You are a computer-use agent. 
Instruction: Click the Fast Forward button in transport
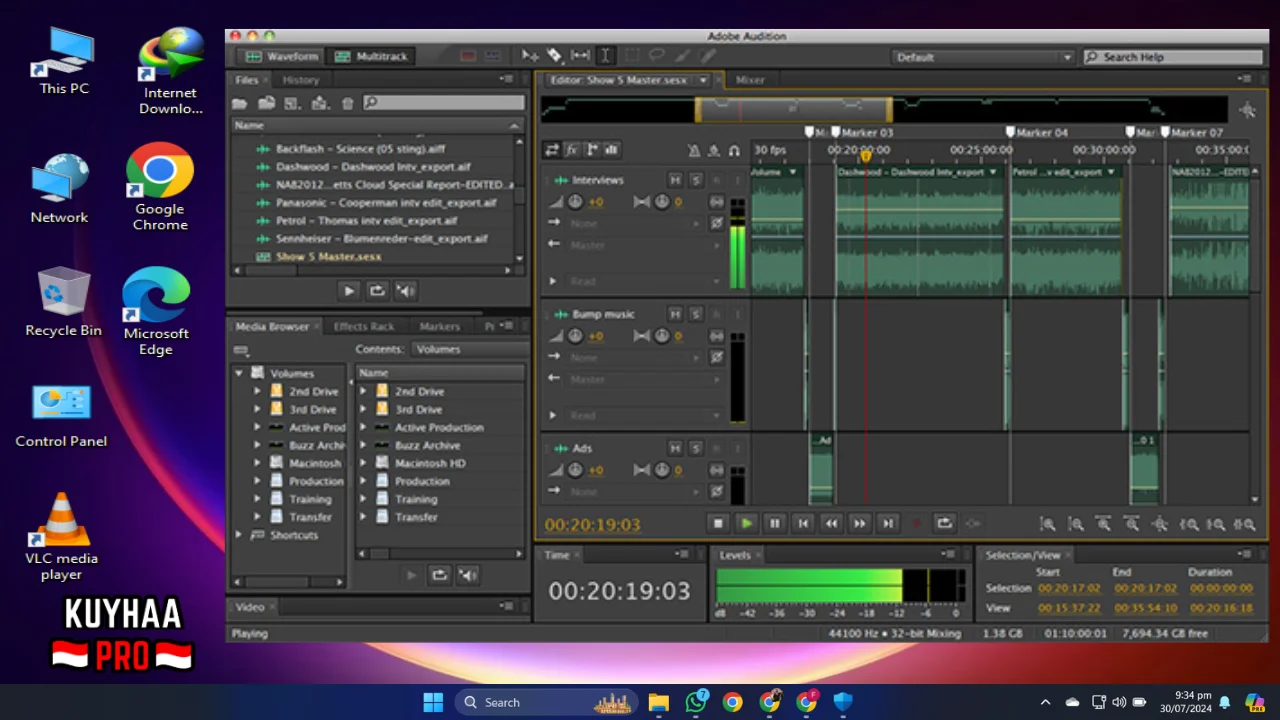click(859, 523)
